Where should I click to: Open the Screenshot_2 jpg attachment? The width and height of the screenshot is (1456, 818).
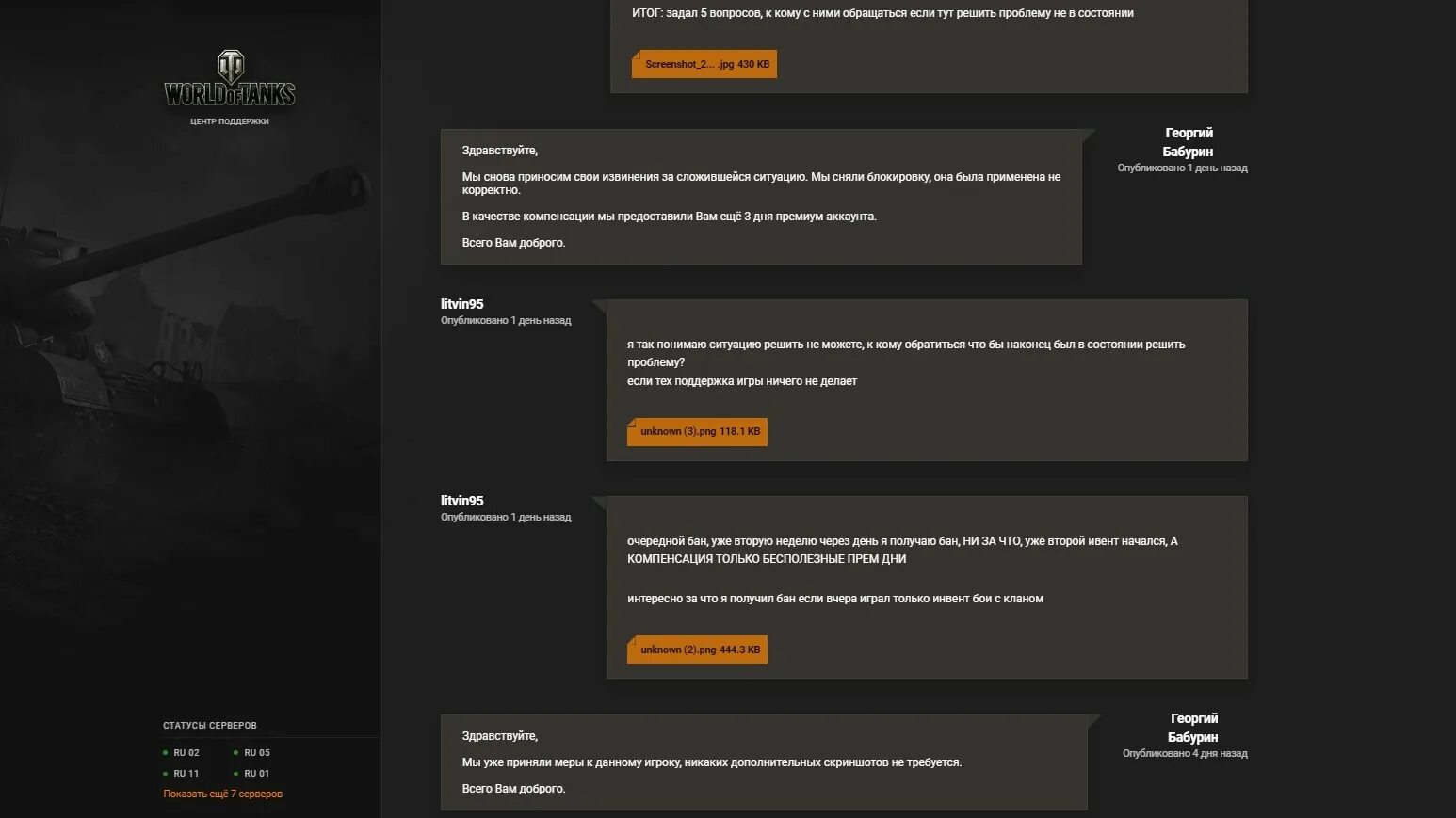tap(704, 64)
